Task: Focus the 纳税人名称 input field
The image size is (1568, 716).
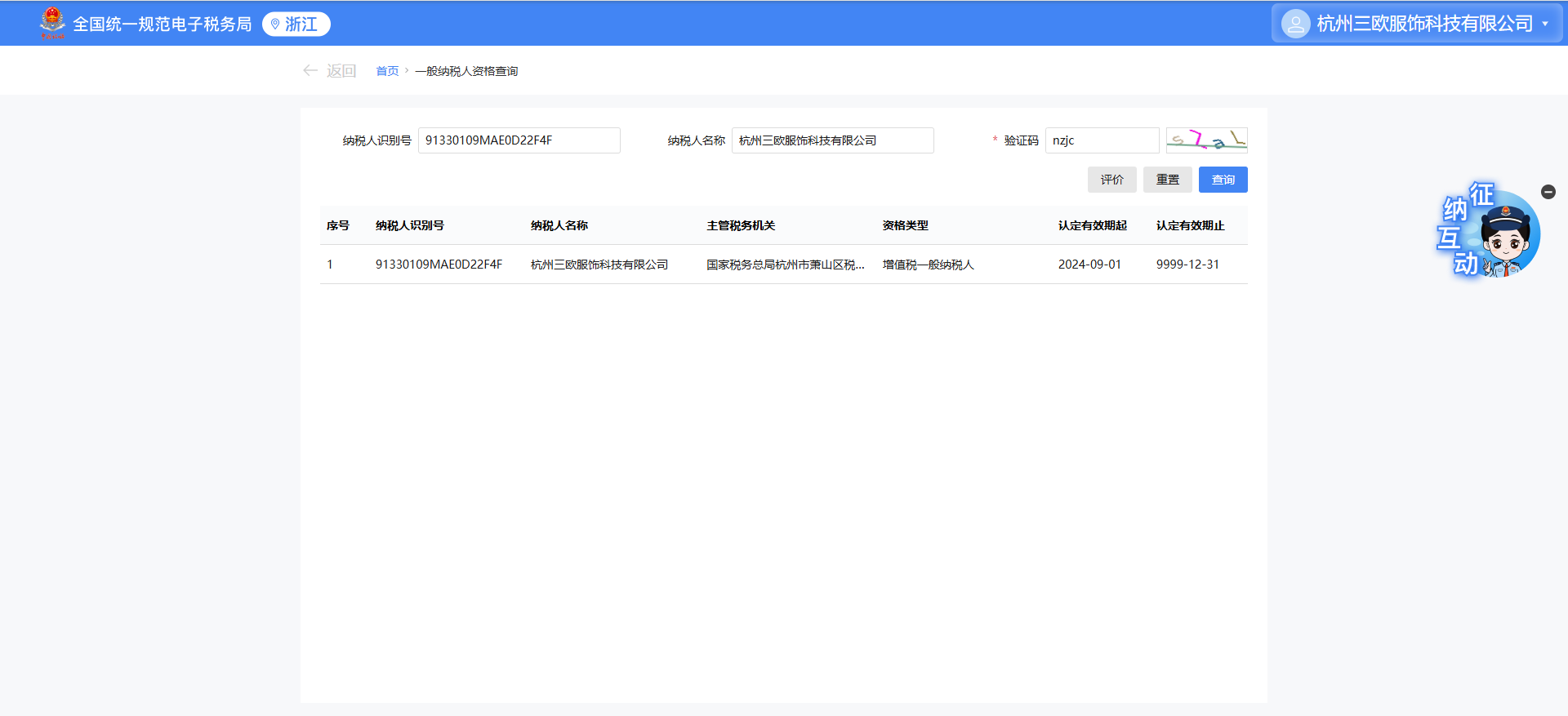Action: (x=832, y=140)
